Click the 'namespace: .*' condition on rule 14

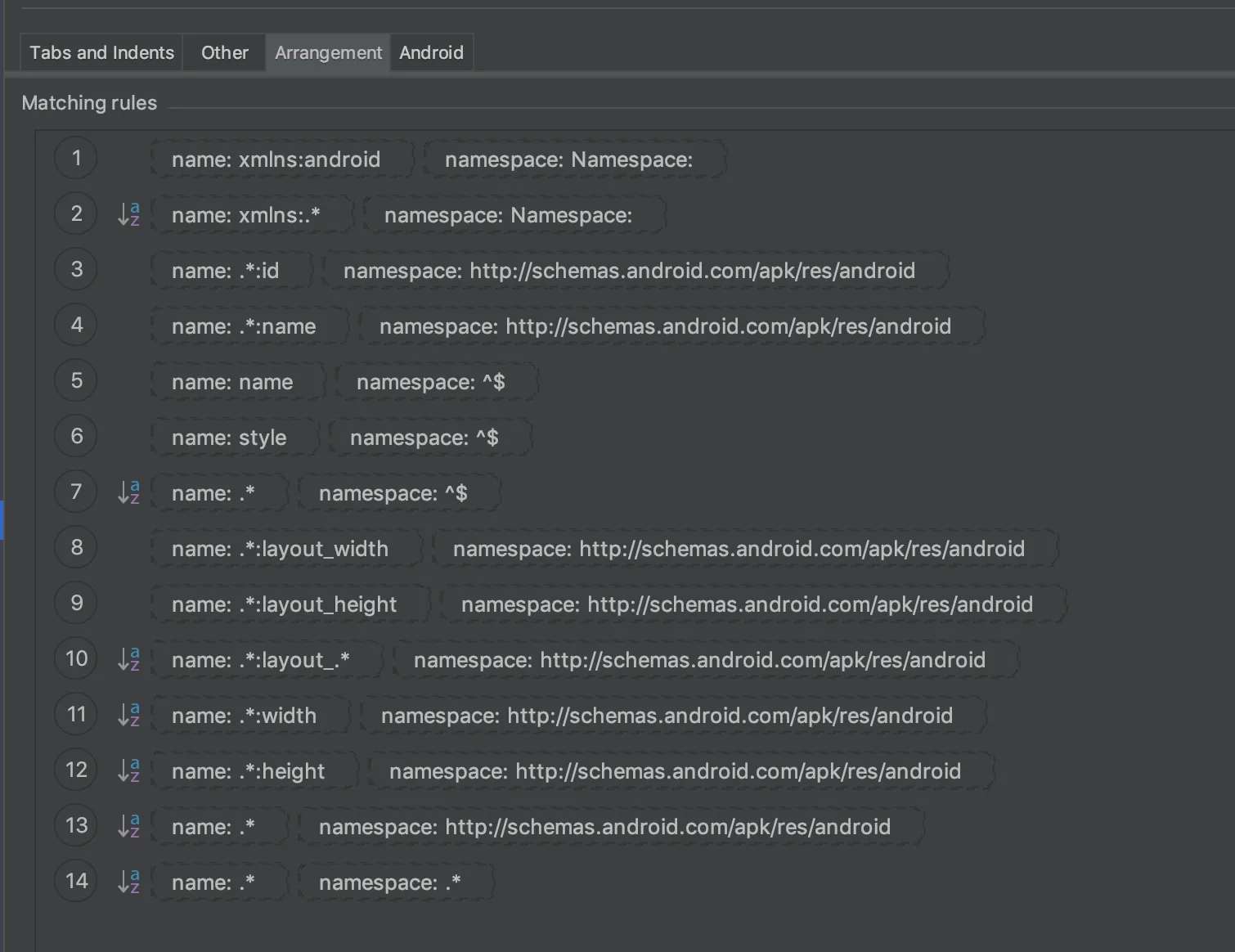390,882
